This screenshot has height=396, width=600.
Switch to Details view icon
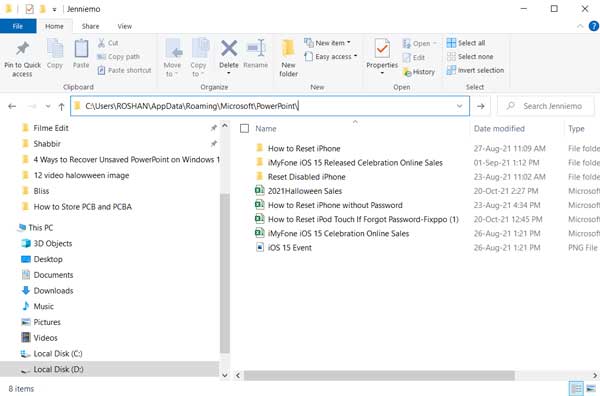click(x=576, y=389)
